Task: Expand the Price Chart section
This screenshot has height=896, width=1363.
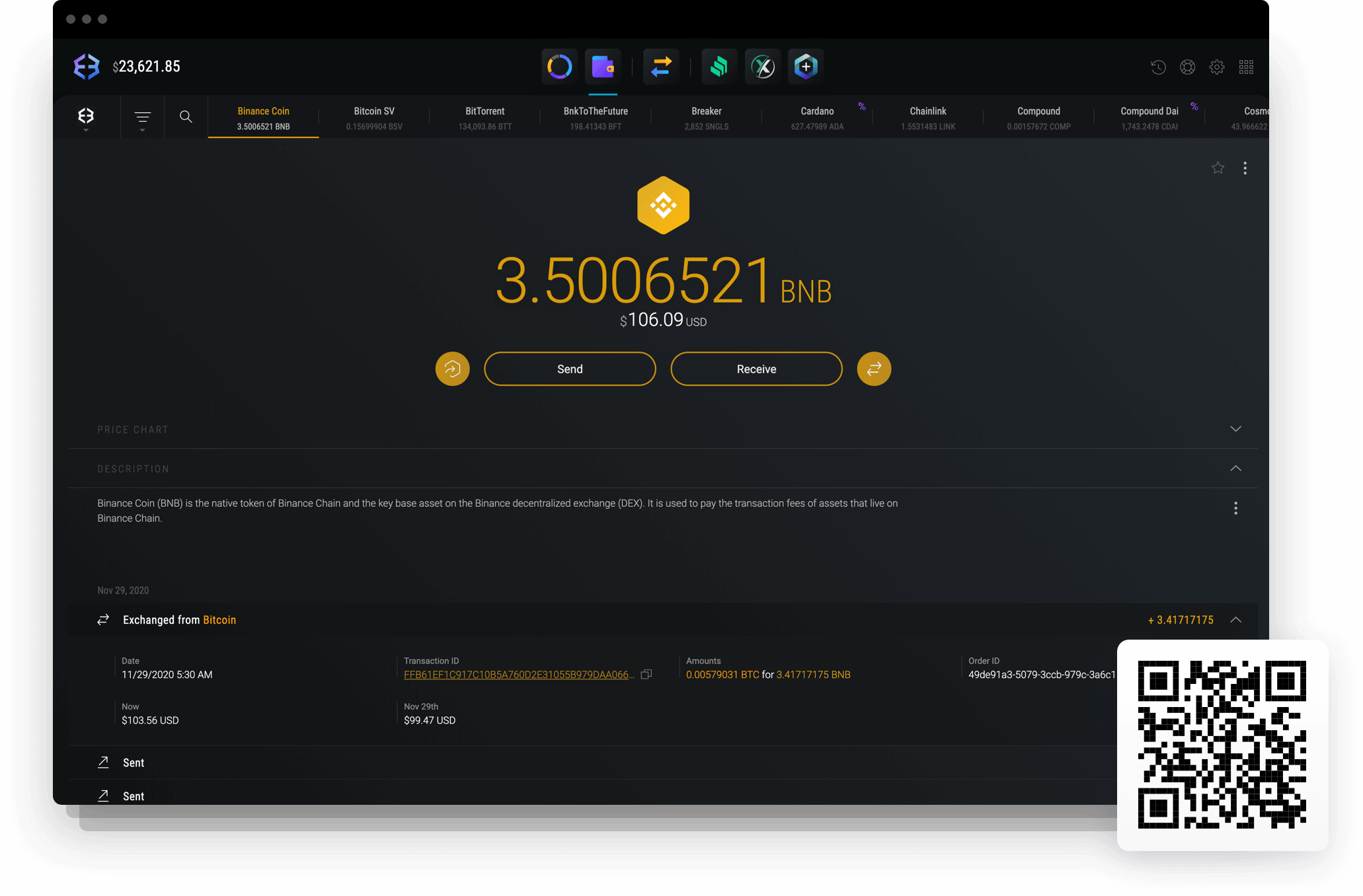Action: pos(1237,429)
